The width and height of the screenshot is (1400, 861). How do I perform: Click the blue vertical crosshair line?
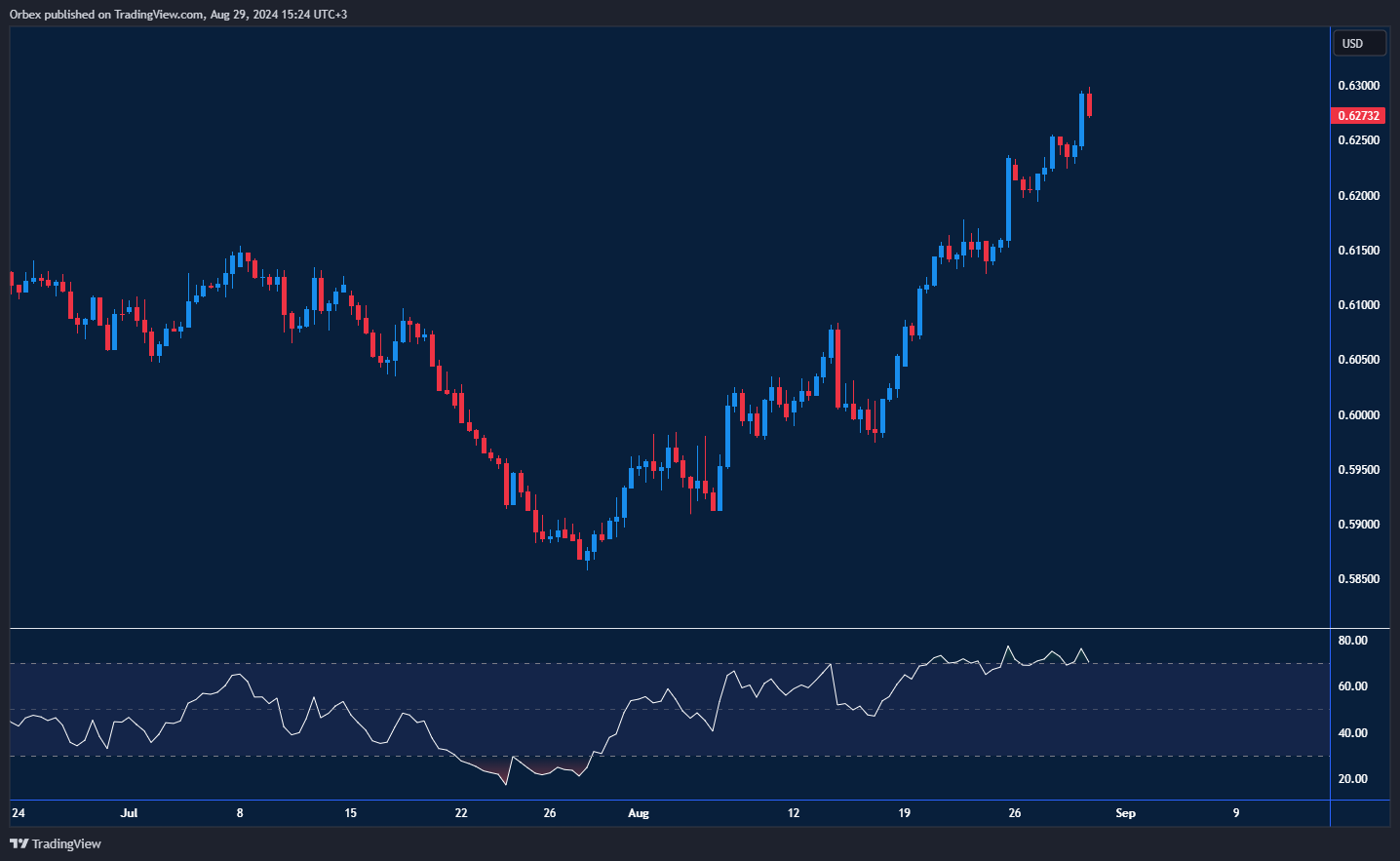click(1330, 390)
